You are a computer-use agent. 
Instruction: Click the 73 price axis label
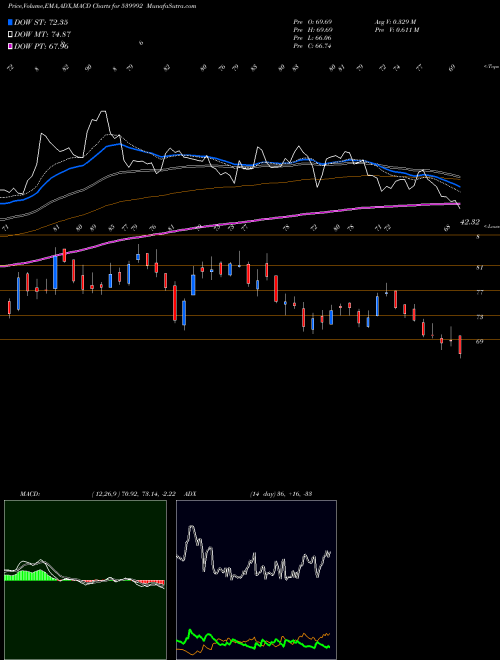[x=479, y=317]
